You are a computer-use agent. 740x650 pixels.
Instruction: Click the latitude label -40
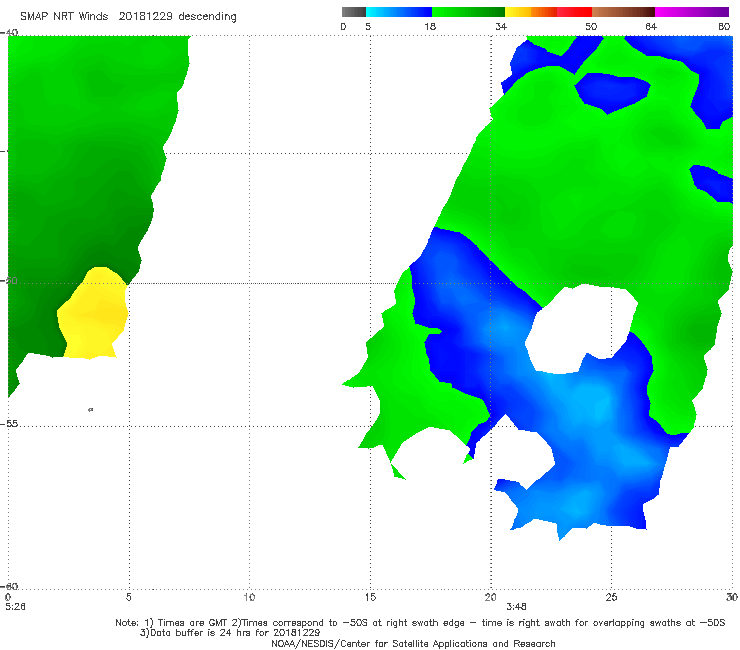pos(9,33)
